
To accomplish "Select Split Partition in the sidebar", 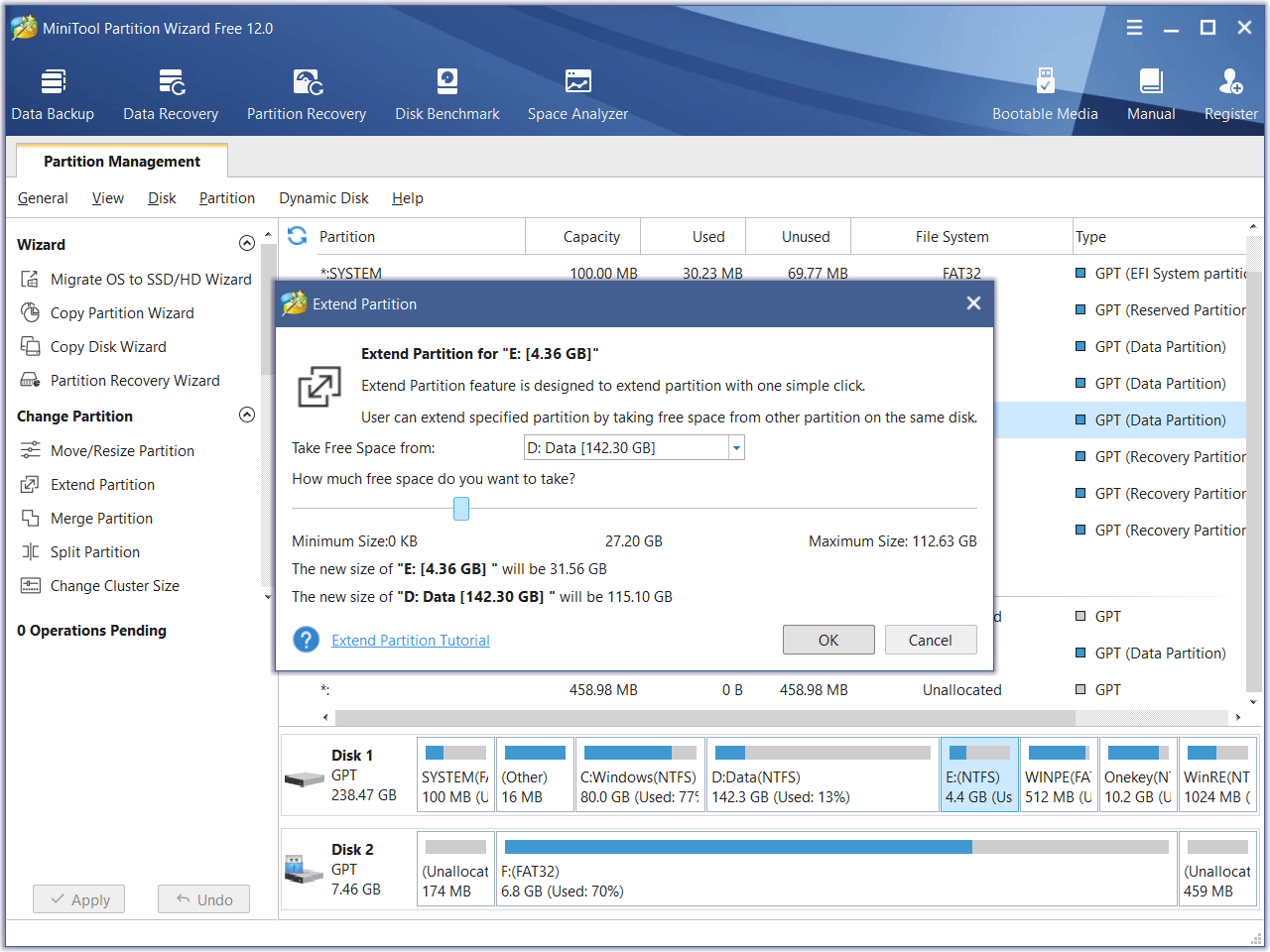I will pyautogui.click(x=80, y=552).
